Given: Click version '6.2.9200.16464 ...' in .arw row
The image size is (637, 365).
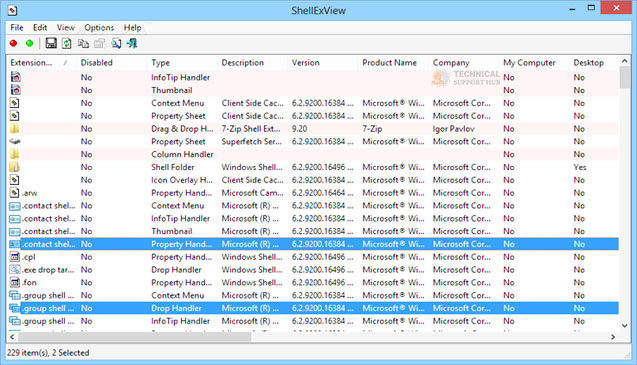Looking at the screenshot, I should (323, 193).
